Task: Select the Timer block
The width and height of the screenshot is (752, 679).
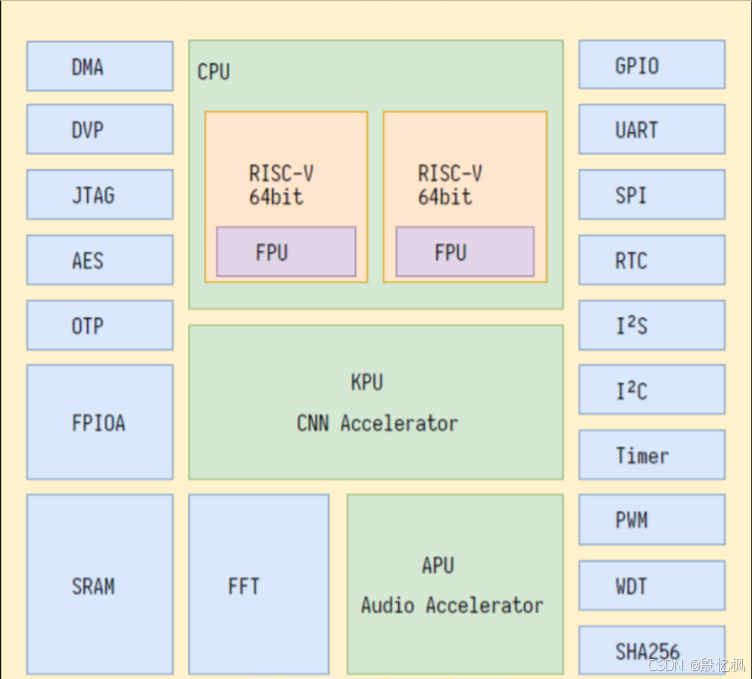Action: coord(652,455)
